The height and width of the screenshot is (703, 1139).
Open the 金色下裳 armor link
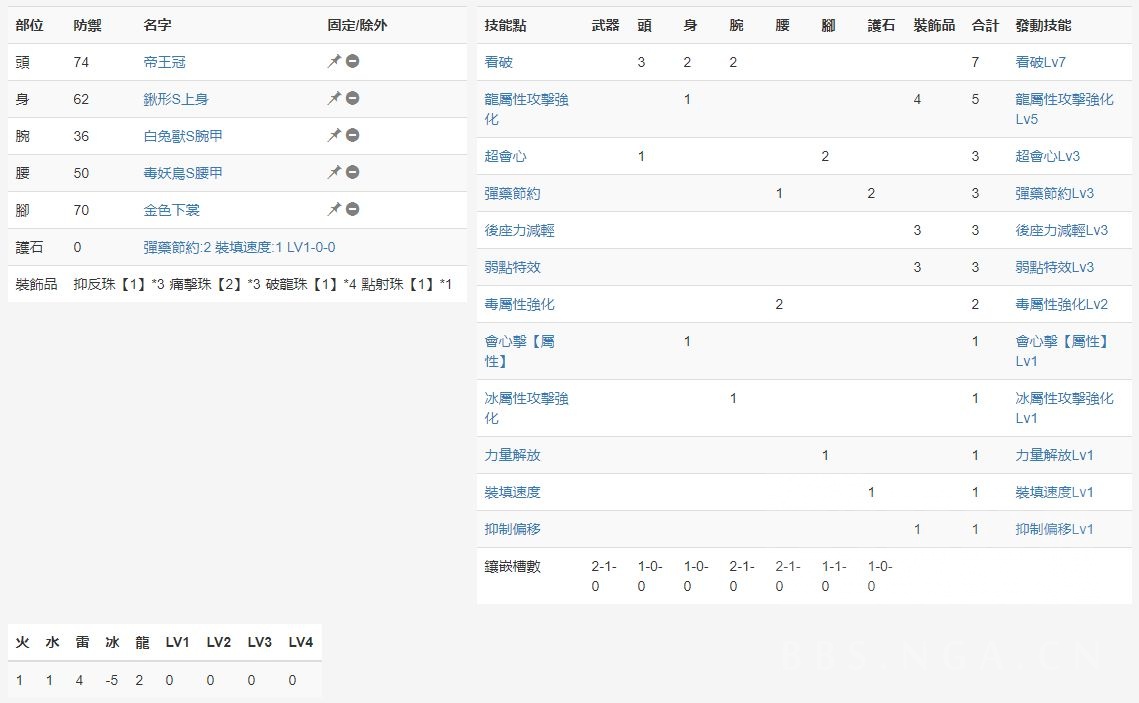coord(171,211)
